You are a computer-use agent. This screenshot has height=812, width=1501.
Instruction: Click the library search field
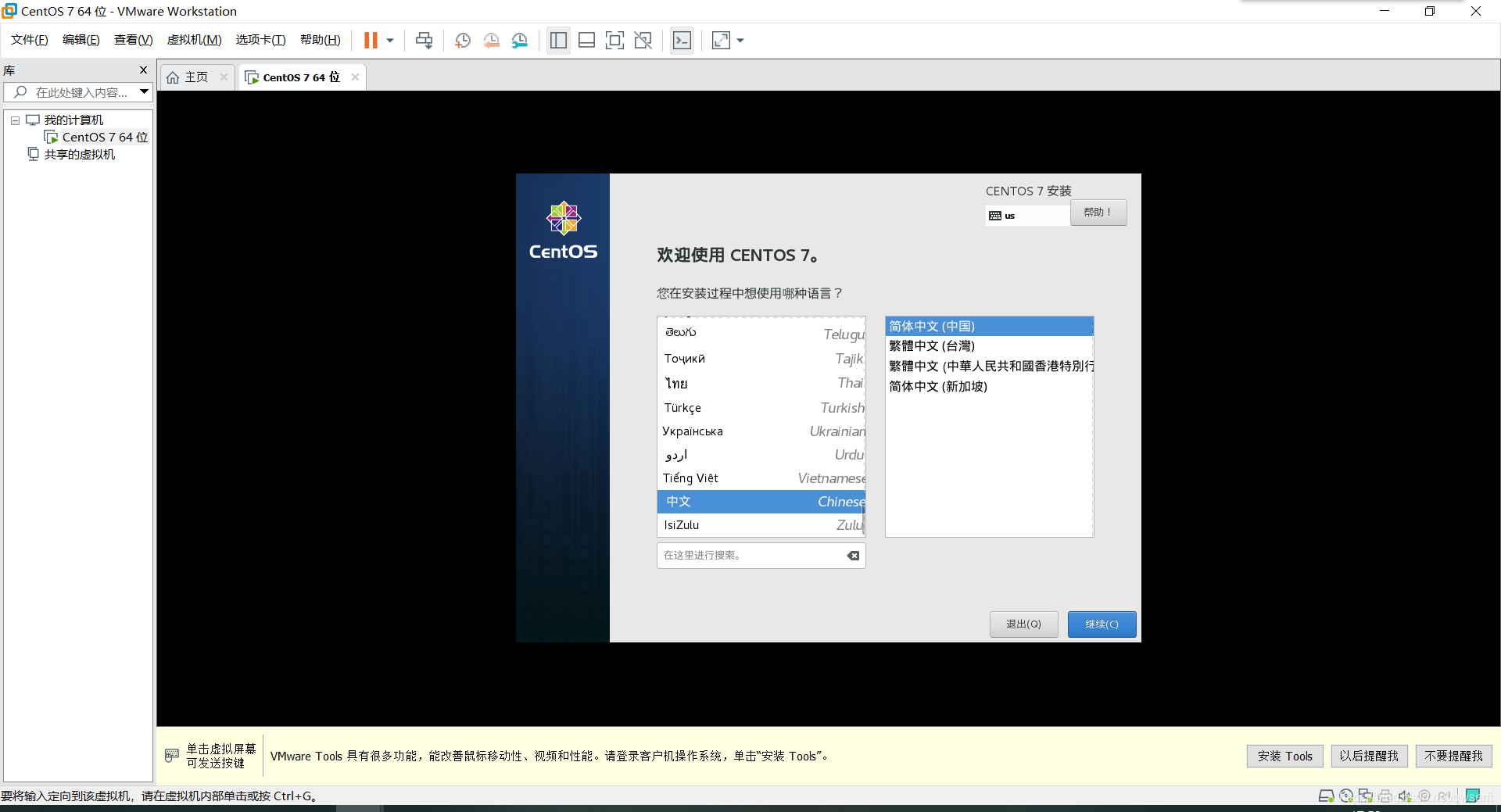point(72,92)
